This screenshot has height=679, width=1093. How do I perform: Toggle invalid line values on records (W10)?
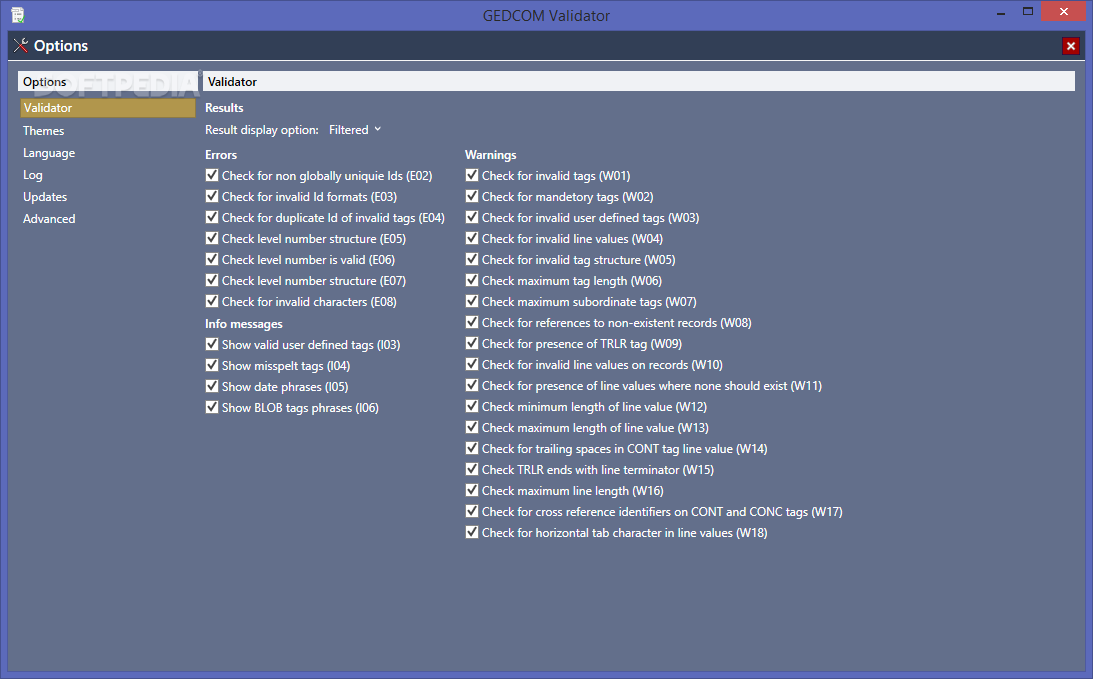(472, 363)
